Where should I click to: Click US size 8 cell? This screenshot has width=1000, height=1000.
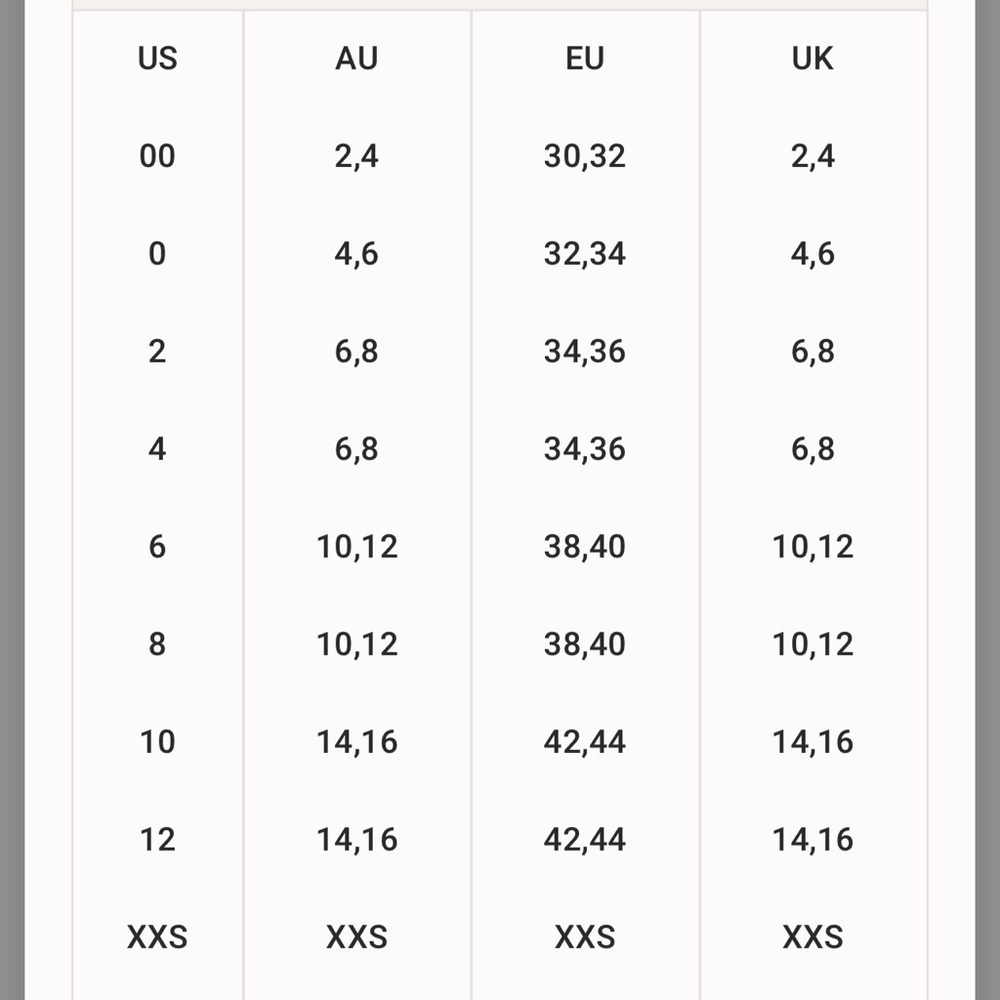158,644
